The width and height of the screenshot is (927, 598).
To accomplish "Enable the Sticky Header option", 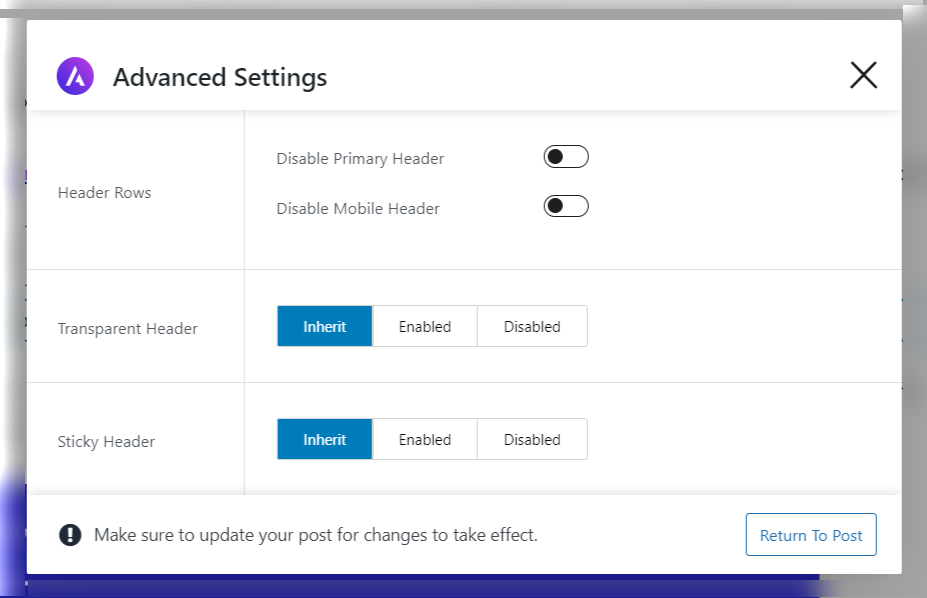I will (424, 439).
